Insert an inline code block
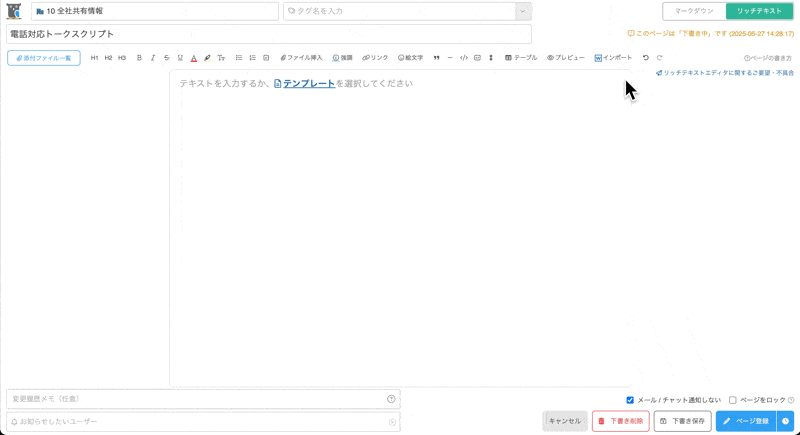The height and width of the screenshot is (435, 800). [464, 58]
